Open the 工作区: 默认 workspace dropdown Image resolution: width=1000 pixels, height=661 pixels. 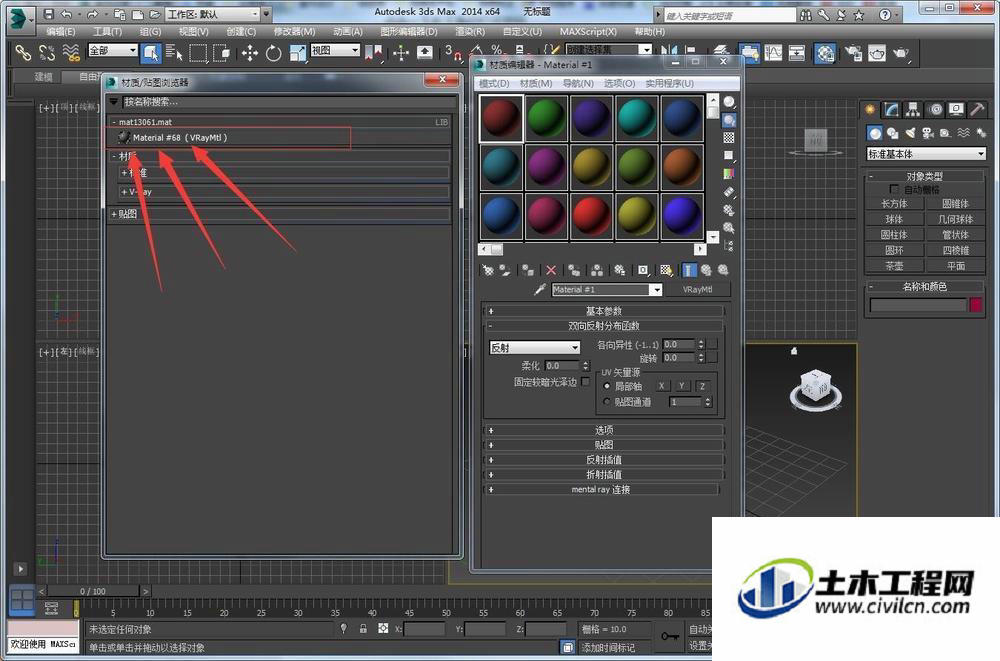212,13
